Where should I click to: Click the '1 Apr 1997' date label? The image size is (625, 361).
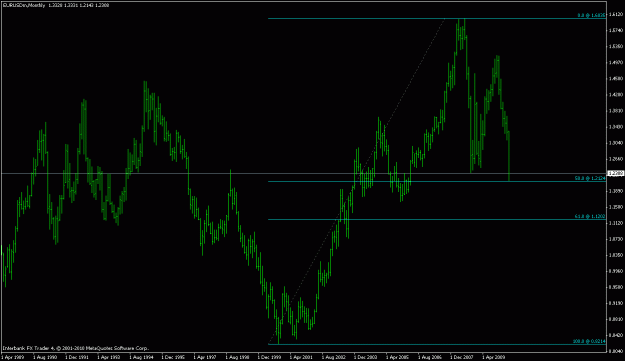[205, 357]
